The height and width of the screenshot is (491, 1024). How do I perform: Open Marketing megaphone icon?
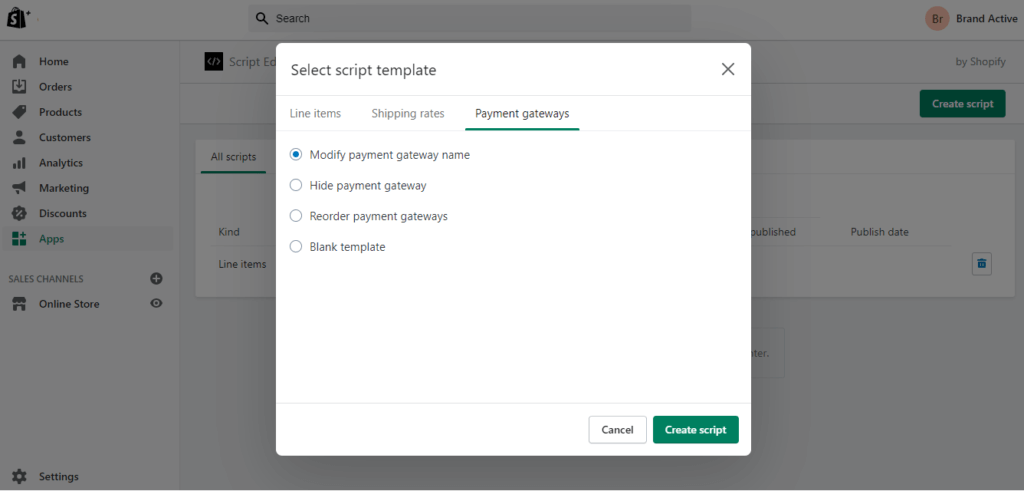tap(19, 188)
